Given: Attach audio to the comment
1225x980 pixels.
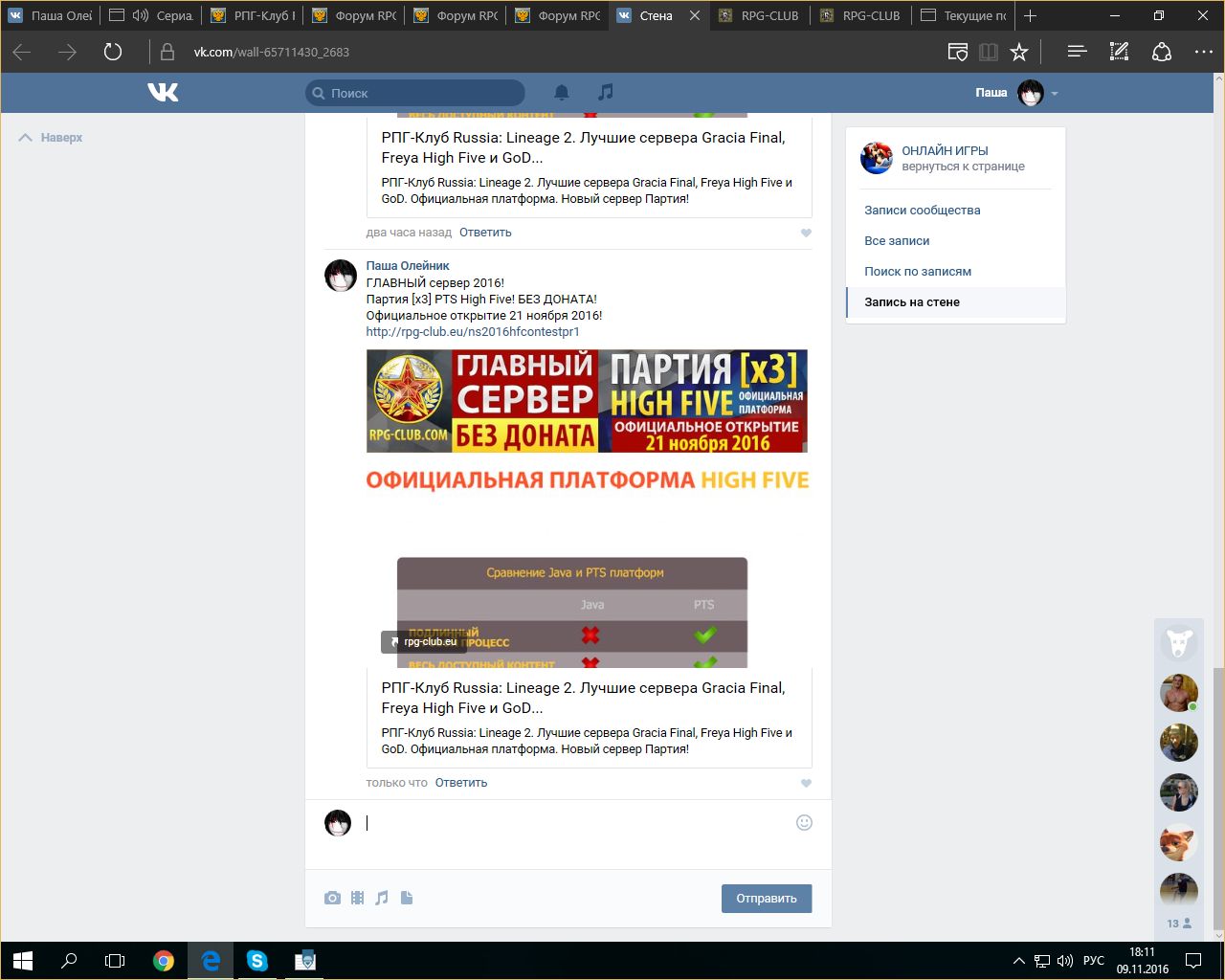Looking at the screenshot, I should click(382, 898).
